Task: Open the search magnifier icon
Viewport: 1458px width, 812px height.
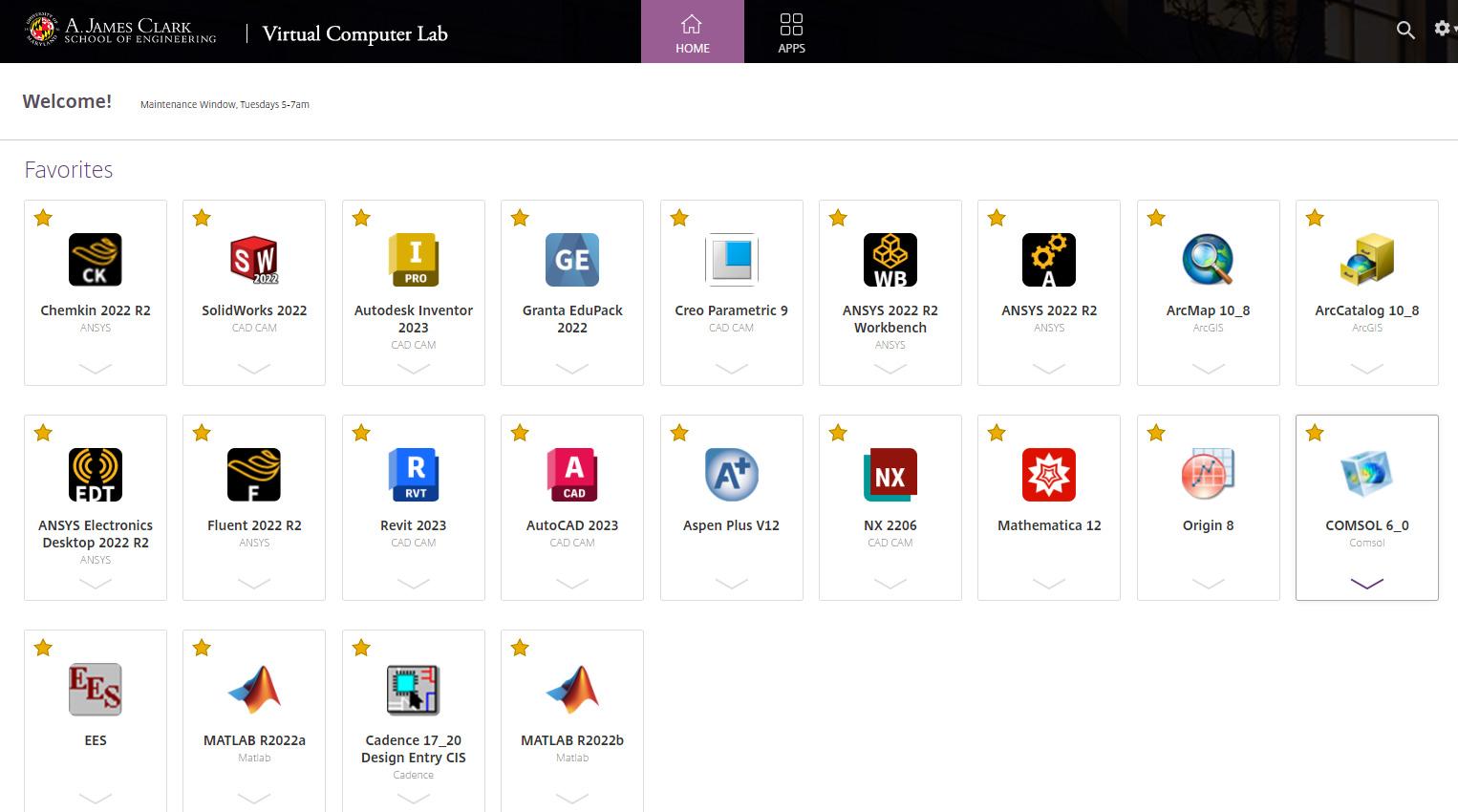Action: [1405, 30]
